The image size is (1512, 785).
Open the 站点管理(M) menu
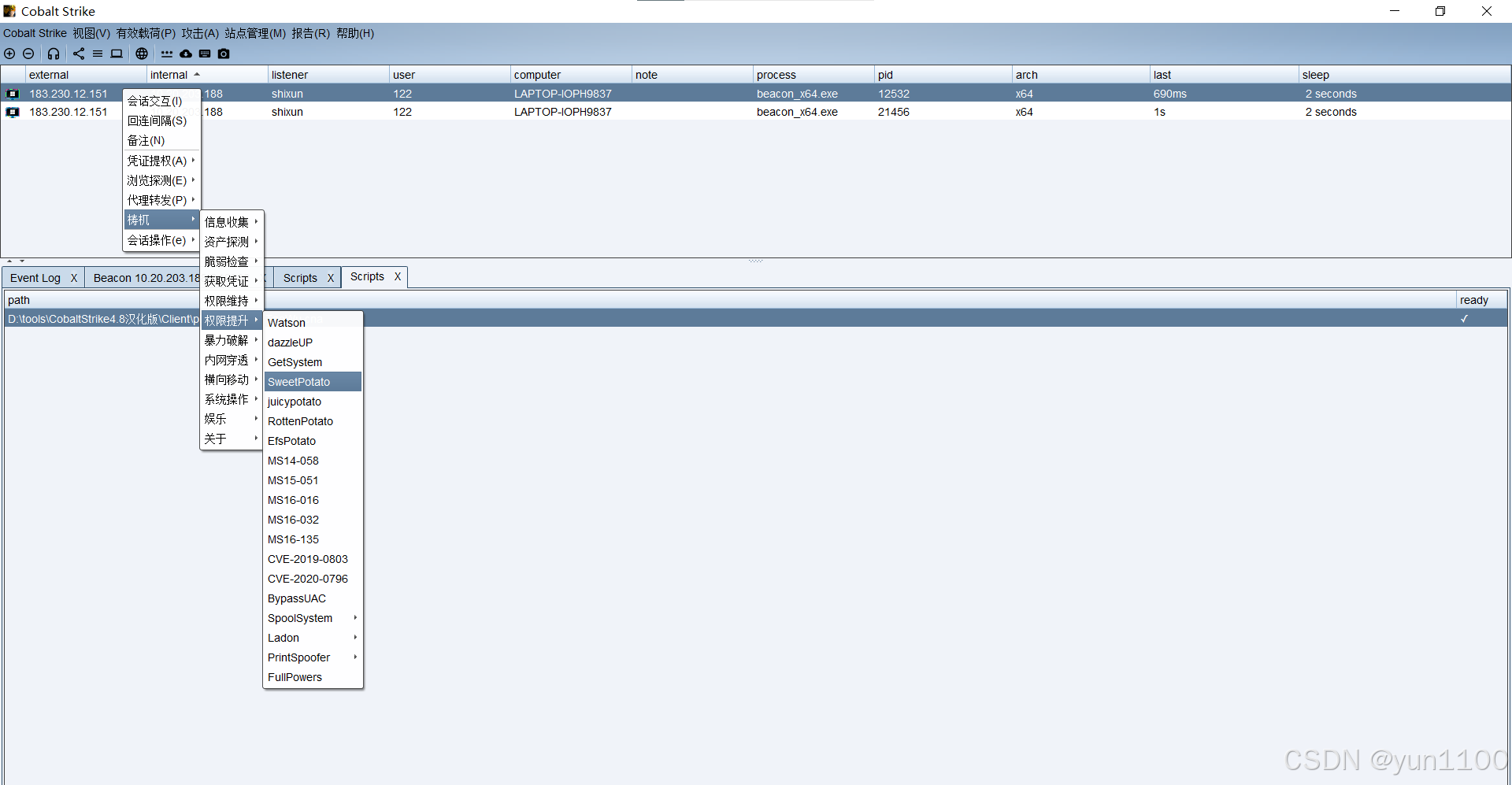(x=255, y=33)
